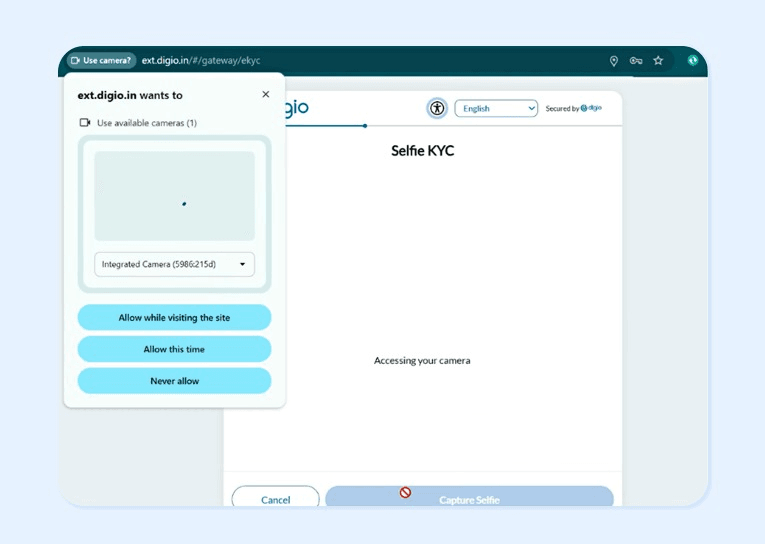Click the progress bar dot marker
This screenshot has height=544, width=765.
365,126
